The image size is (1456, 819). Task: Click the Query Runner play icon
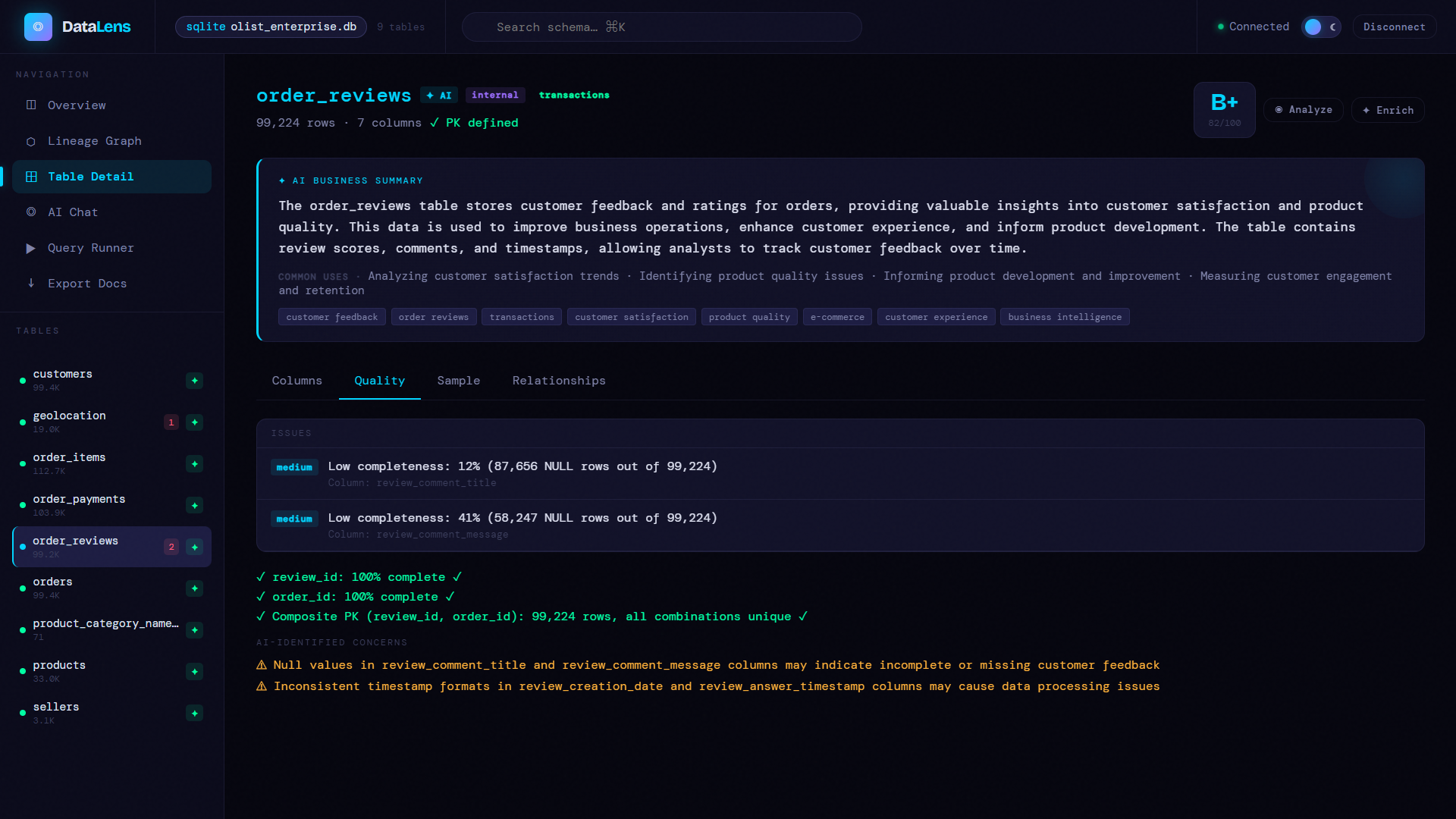tap(31, 248)
